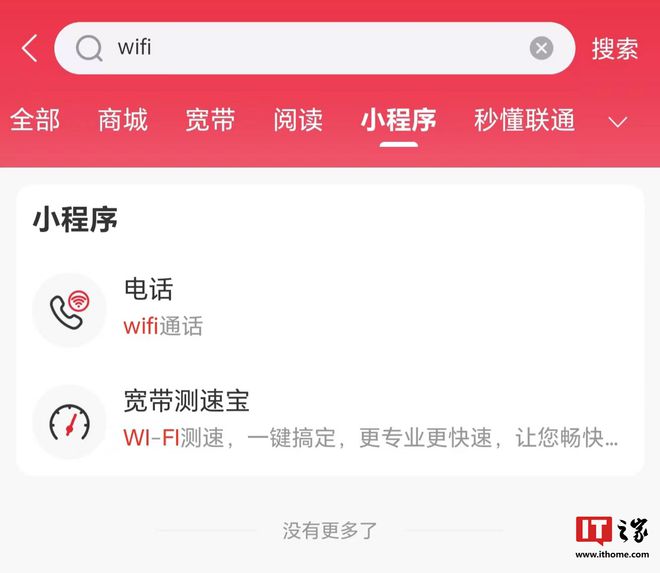The width and height of the screenshot is (660, 573).
Task: Open the 电话 wifi phone icon
Action: (69, 310)
